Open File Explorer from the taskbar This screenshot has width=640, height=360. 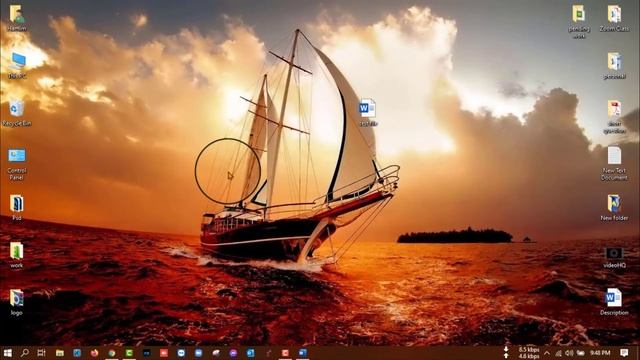pyautogui.click(x=60, y=353)
